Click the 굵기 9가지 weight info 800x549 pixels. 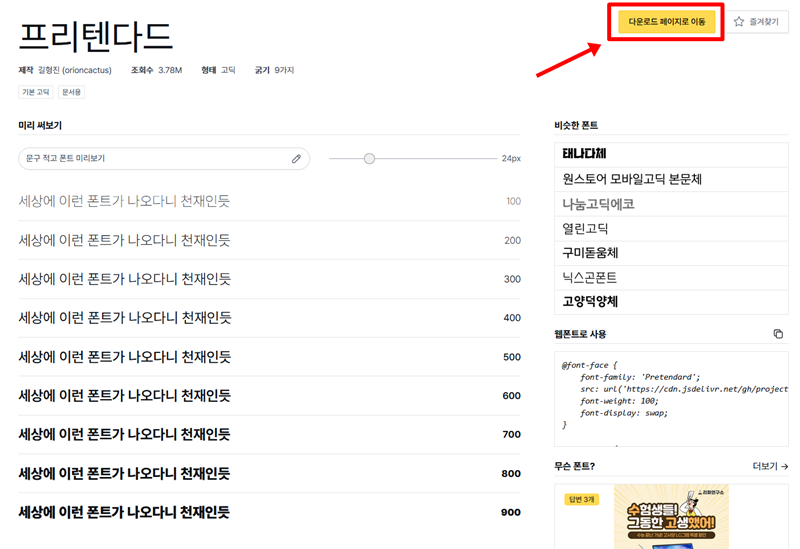[274, 70]
